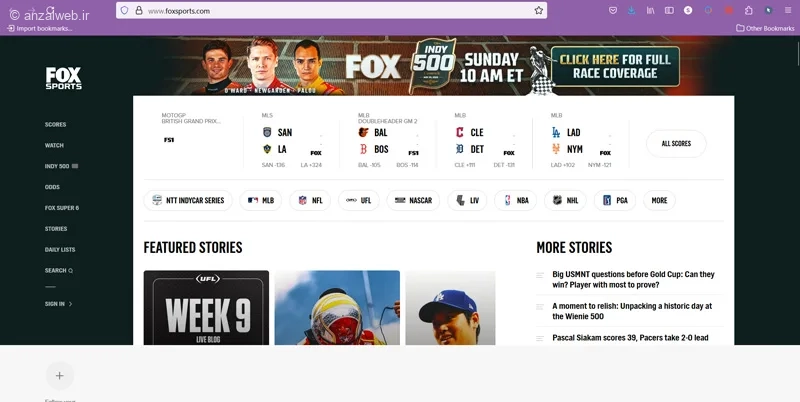Bookmark this page with the star icon
Viewport: 800px width, 402px height.
(539, 10)
